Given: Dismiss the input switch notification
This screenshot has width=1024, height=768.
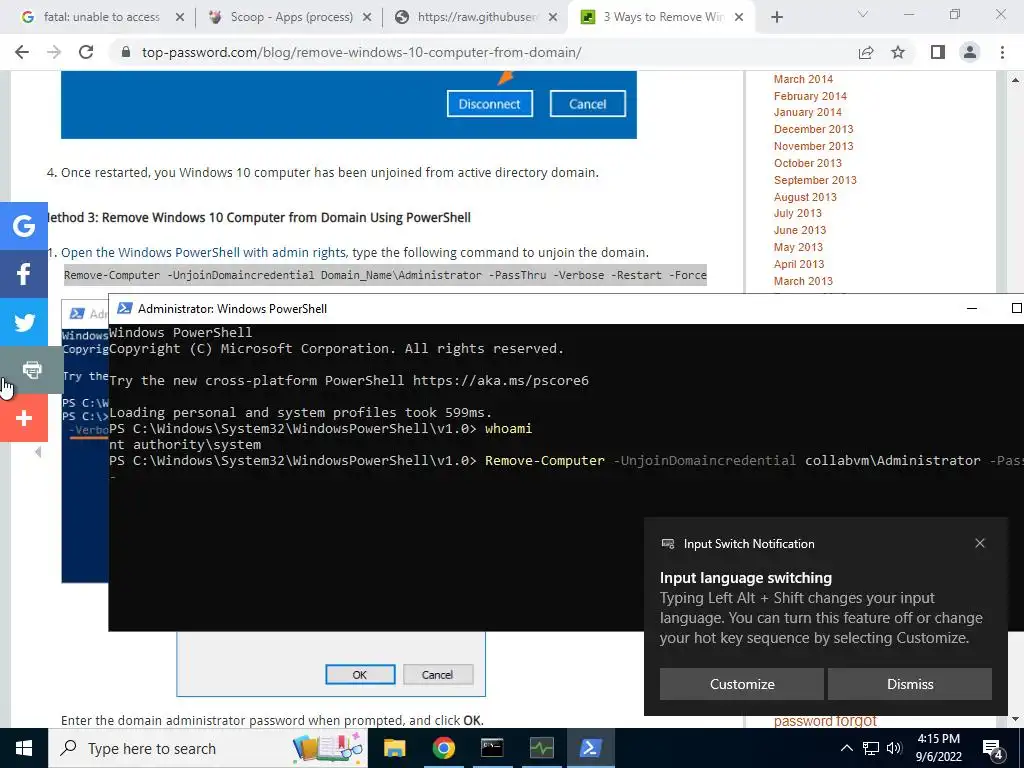Looking at the screenshot, I should (910, 684).
